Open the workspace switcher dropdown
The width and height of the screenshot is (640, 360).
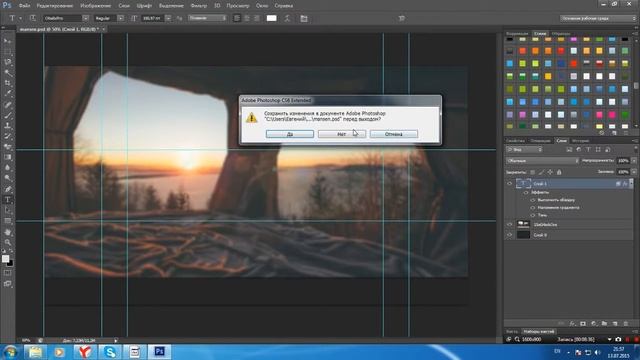coord(598,18)
